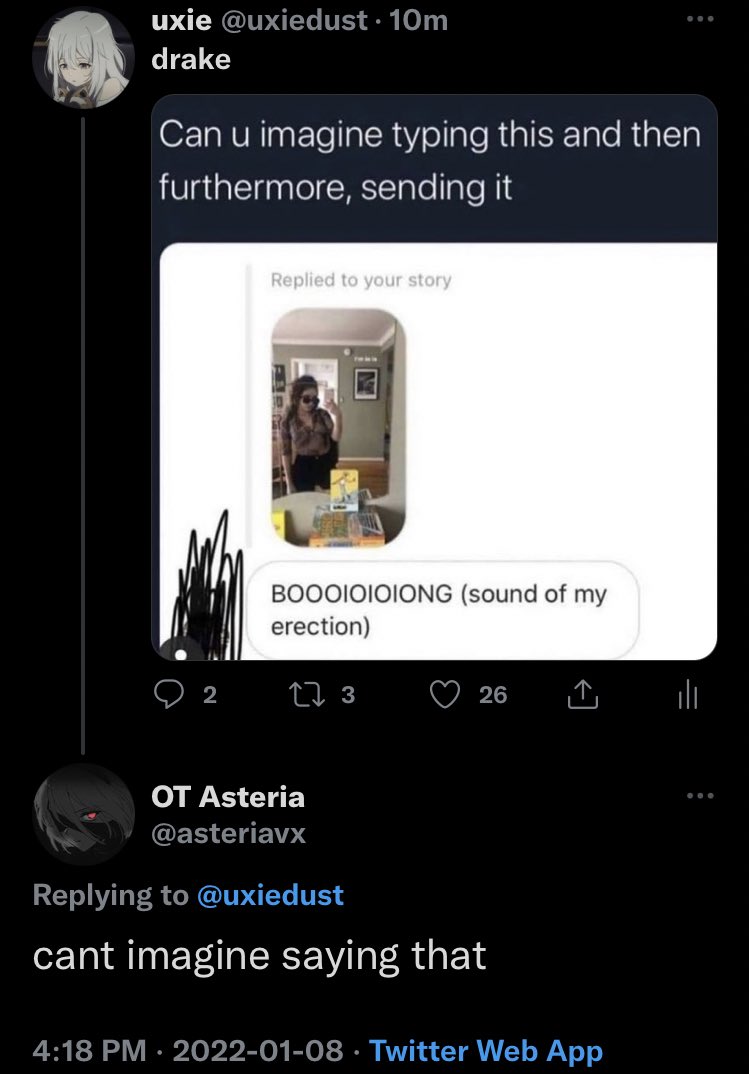The image size is (749, 1074).
Task: Open tweet analytics bar chart icon
Action: coord(685,695)
